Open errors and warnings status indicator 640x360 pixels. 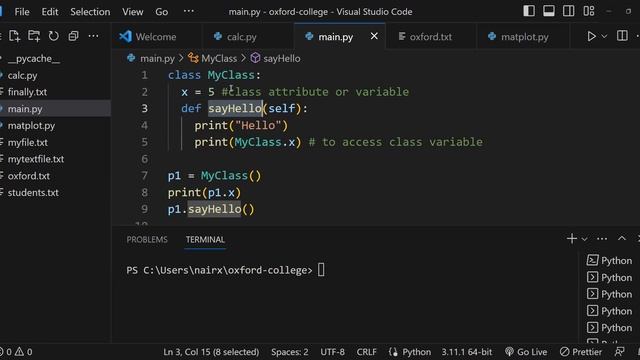16,352
